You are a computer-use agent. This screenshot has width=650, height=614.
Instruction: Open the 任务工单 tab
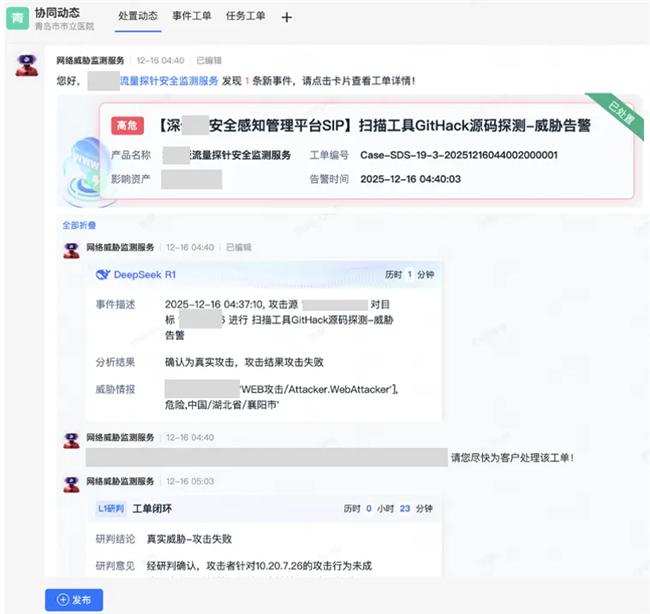246,17
